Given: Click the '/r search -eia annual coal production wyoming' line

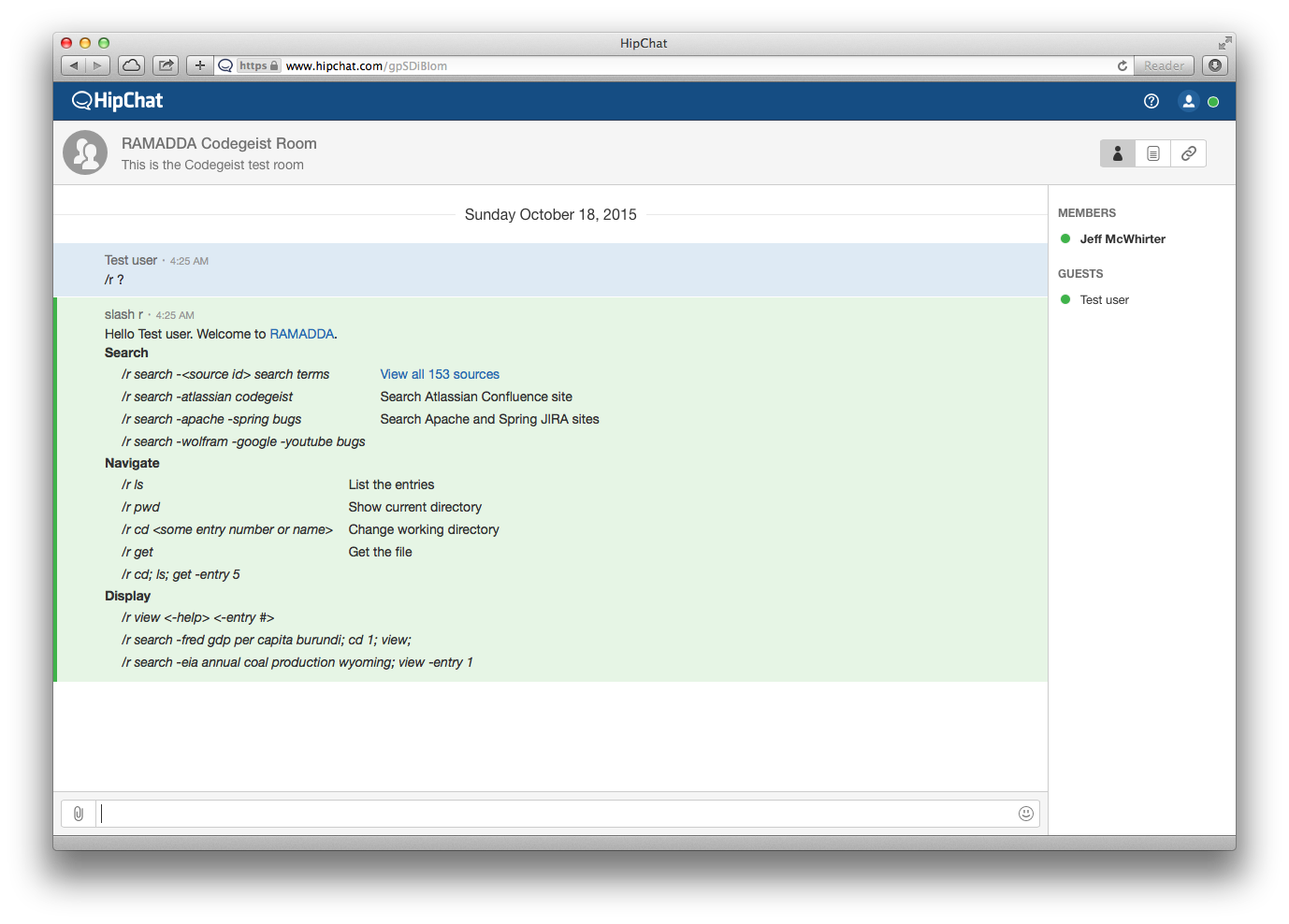Looking at the screenshot, I should [297, 662].
